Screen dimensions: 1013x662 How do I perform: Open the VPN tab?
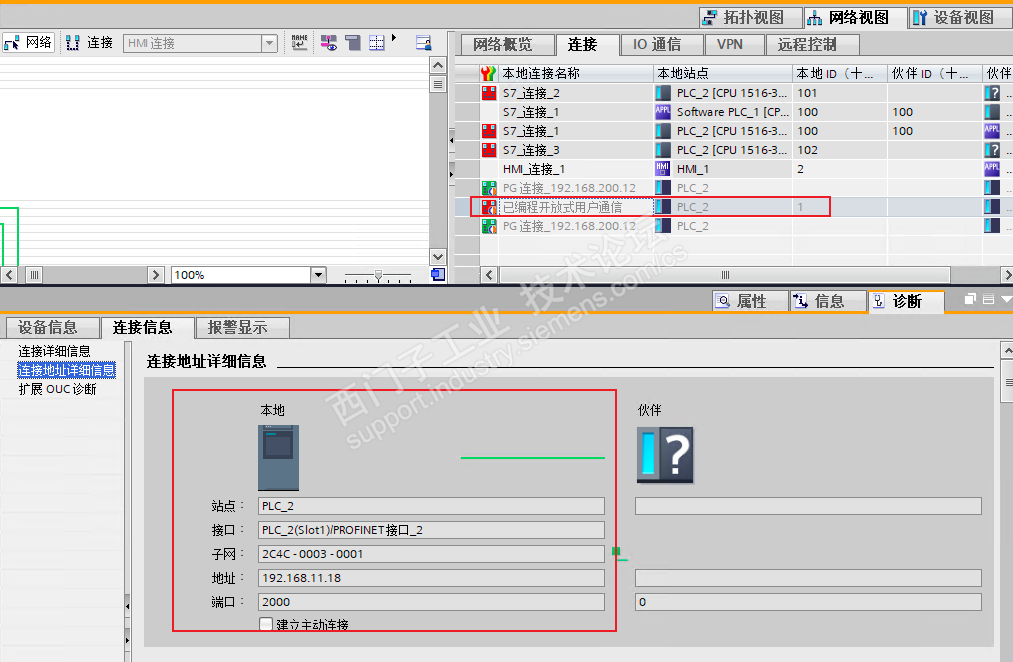(x=733, y=45)
